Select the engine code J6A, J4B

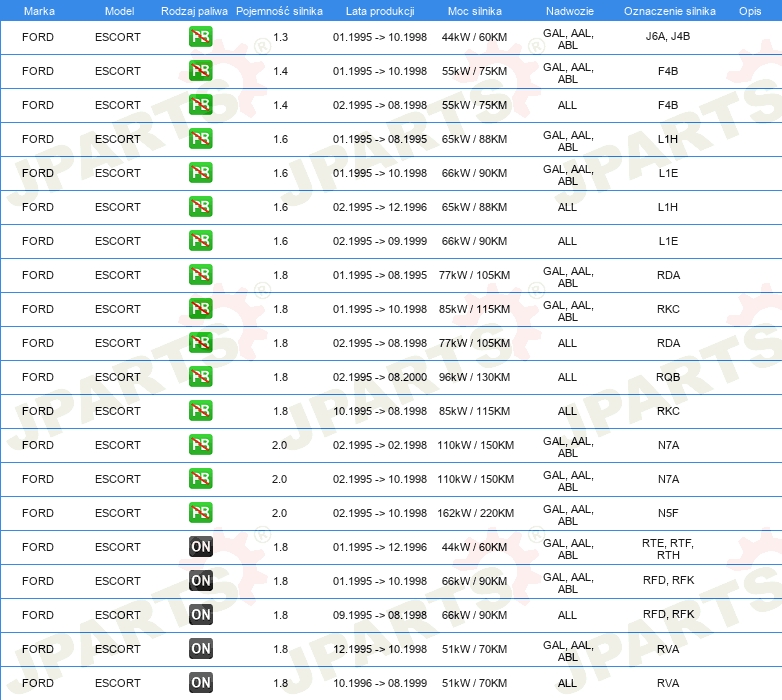[x=668, y=36]
